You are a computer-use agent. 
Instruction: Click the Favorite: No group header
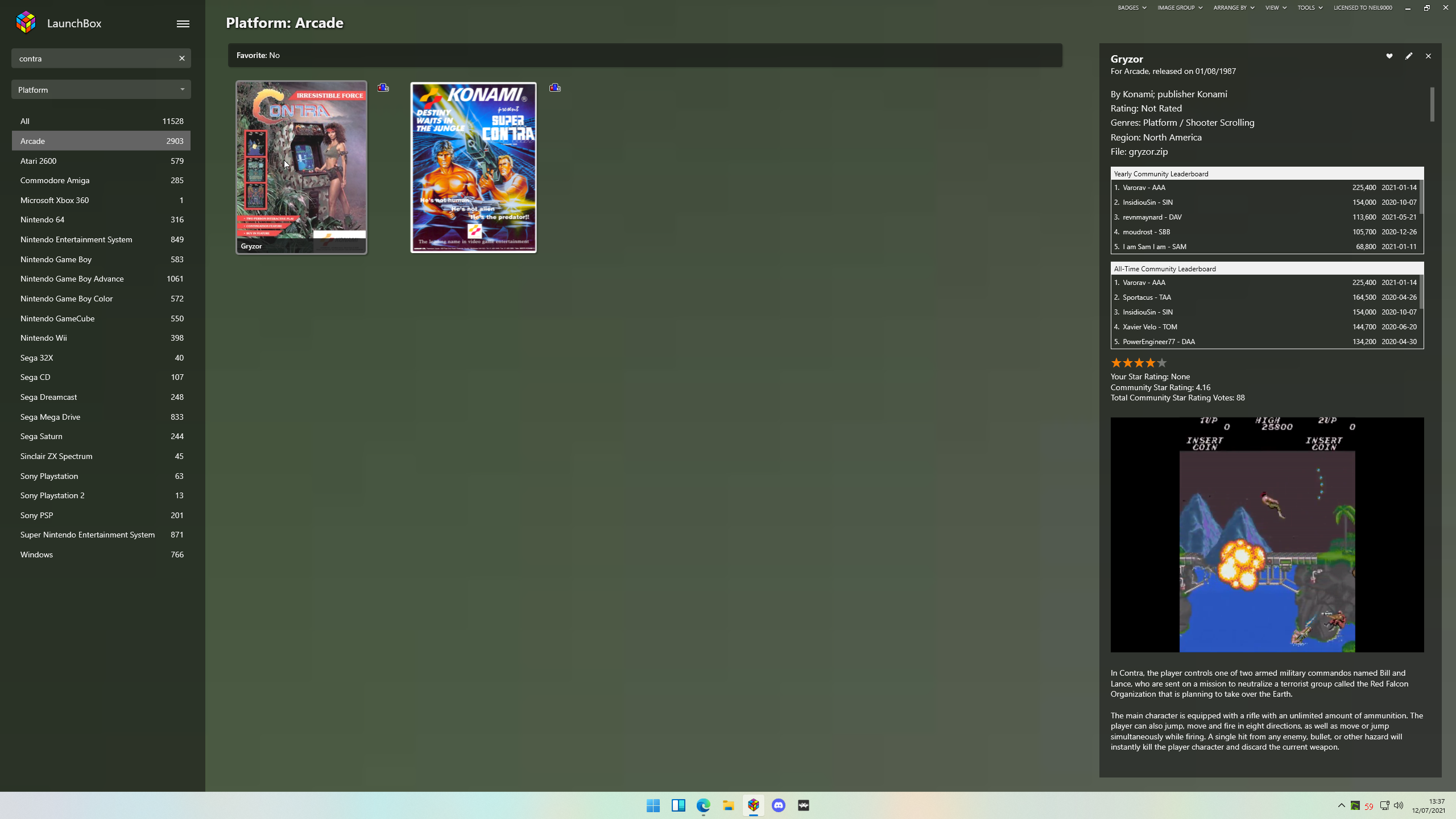click(645, 55)
